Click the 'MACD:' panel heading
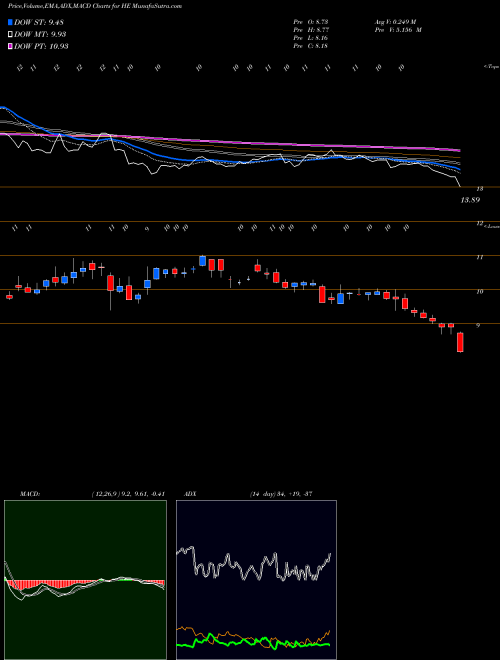The height and width of the screenshot is (660, 500). pos(29,494)
